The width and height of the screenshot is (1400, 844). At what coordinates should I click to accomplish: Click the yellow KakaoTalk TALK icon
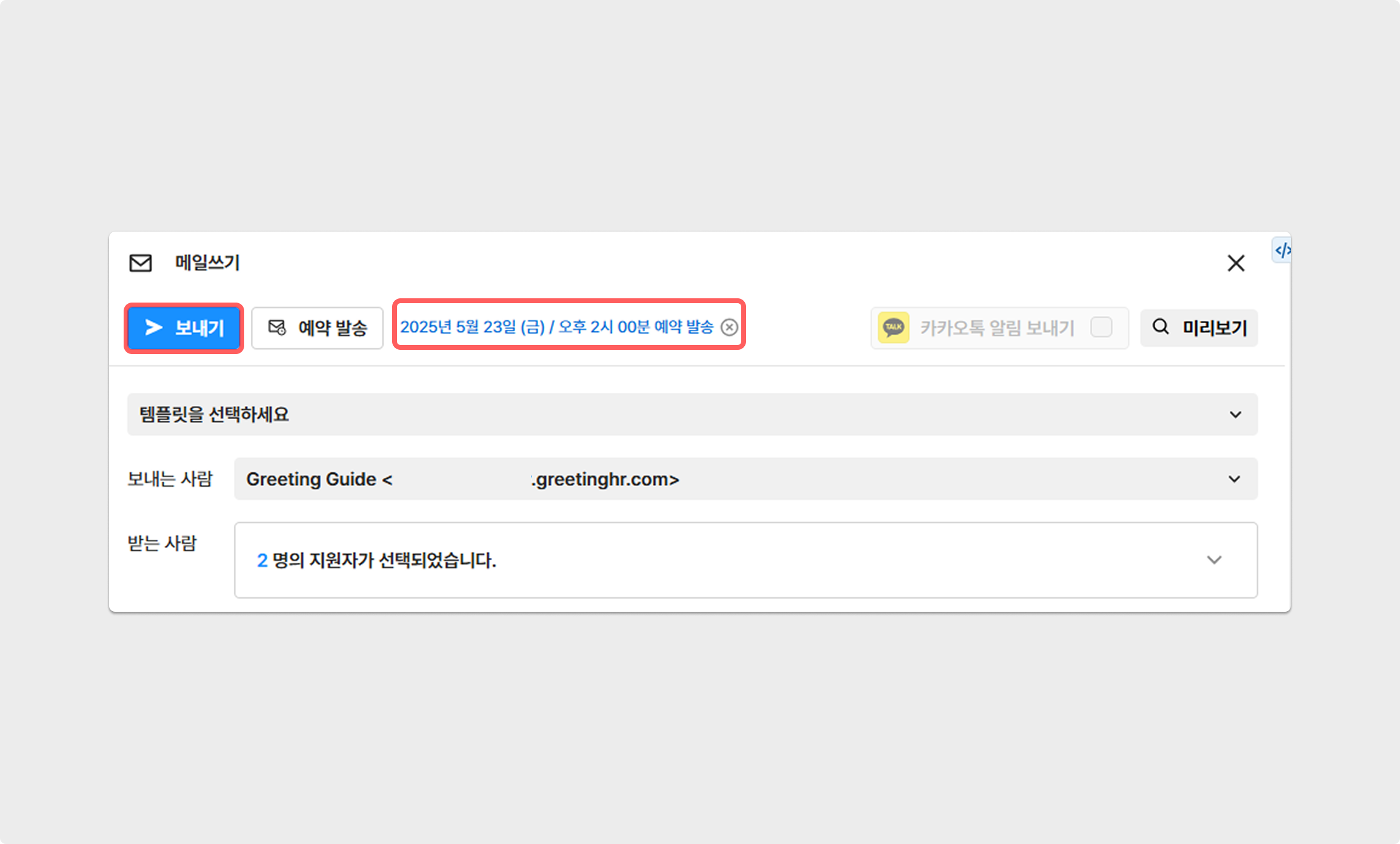click(x=893, y=327)
